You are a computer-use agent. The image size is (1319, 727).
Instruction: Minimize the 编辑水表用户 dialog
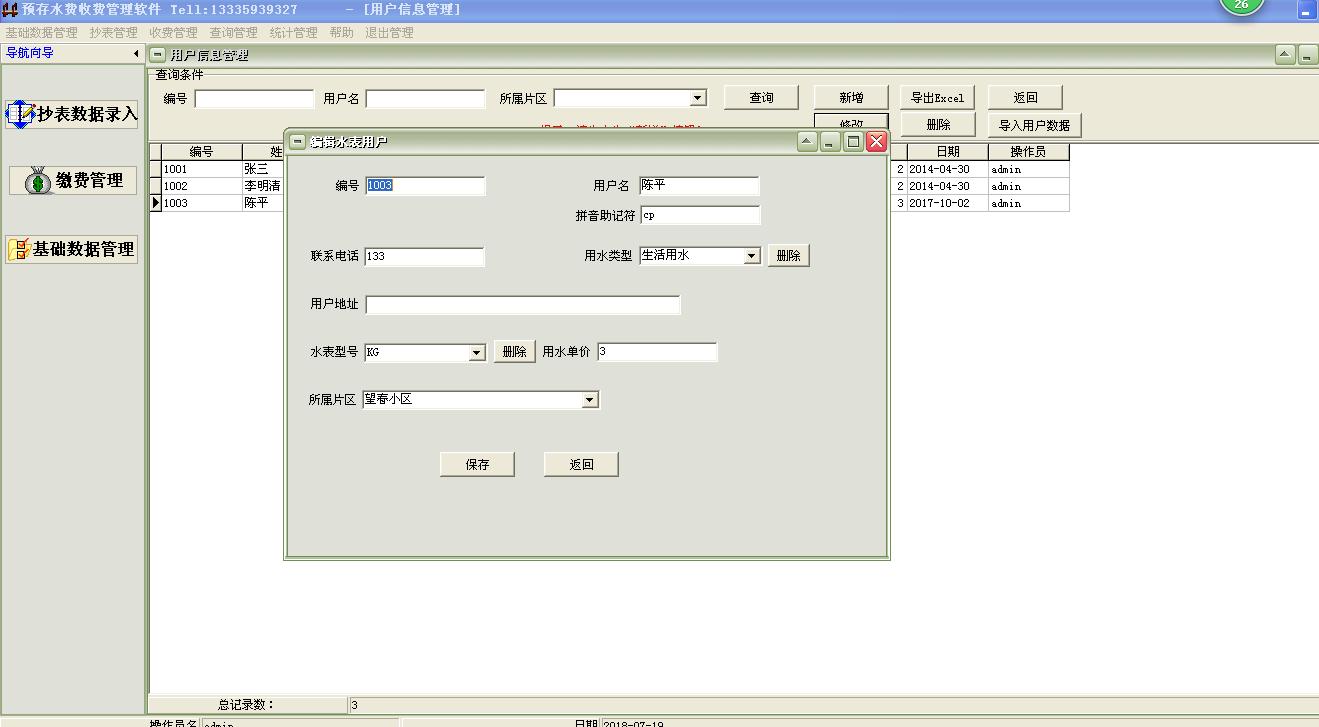coord(830,142)
